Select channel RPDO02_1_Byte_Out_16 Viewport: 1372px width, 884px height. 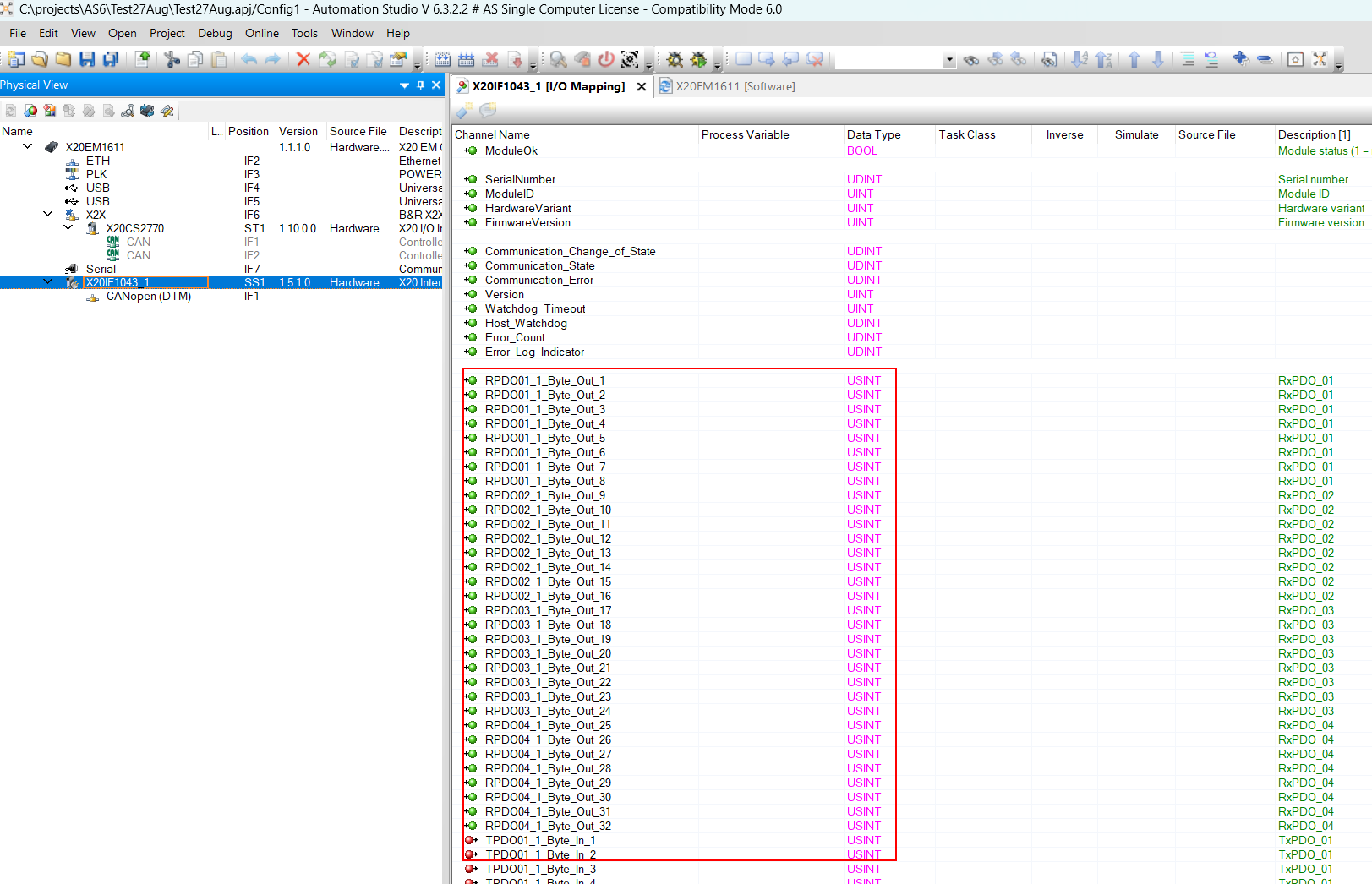549,596
